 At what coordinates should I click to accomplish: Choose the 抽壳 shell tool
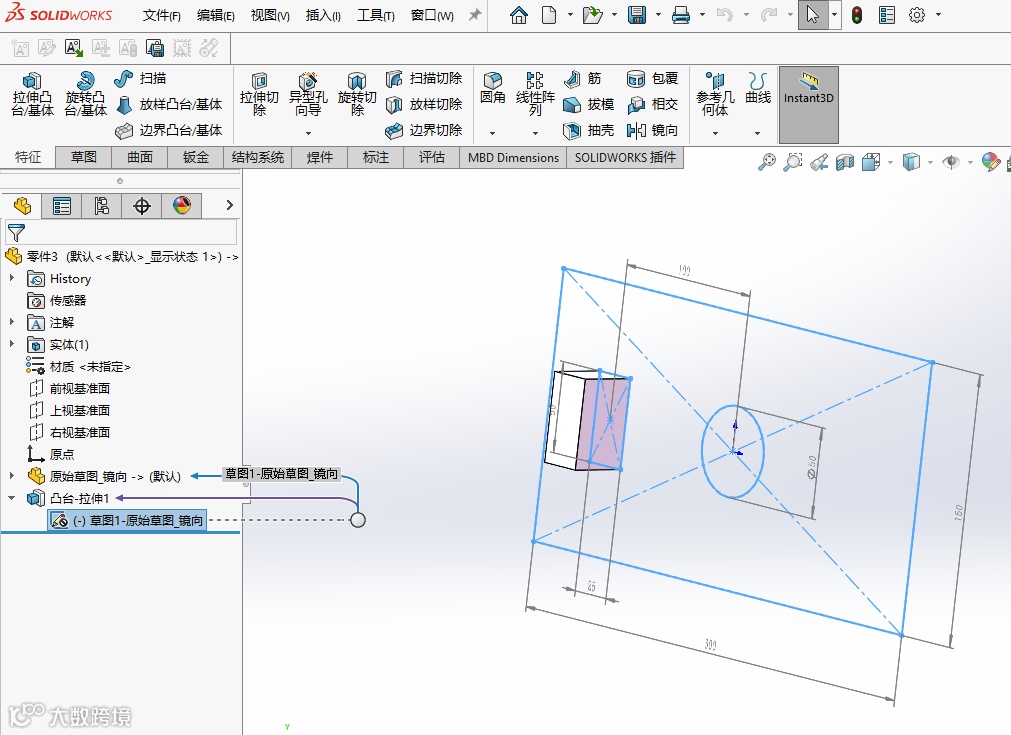(588, 130)
